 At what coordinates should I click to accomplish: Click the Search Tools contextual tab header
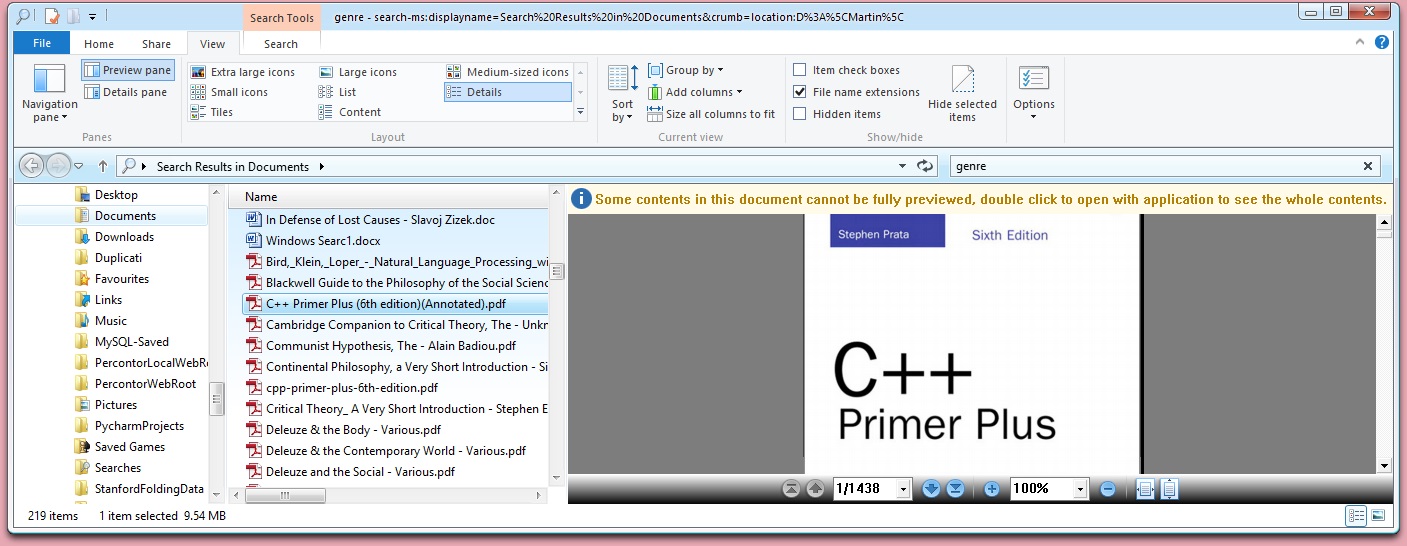coord(282,17)
